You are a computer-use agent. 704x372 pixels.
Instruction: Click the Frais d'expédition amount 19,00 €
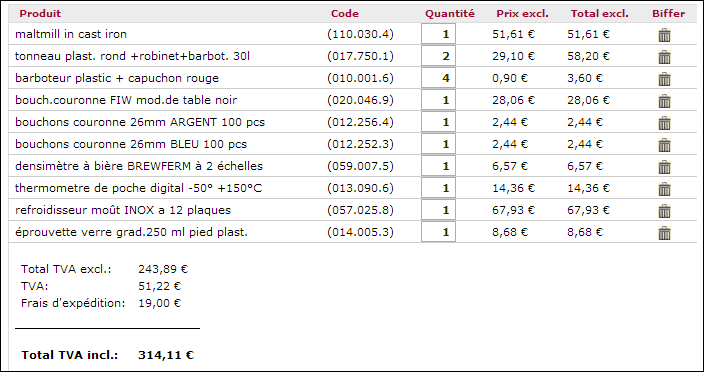tap(159, 303)
